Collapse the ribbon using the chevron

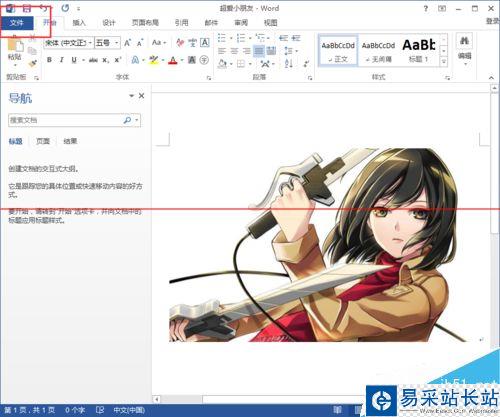pos(491,78)
